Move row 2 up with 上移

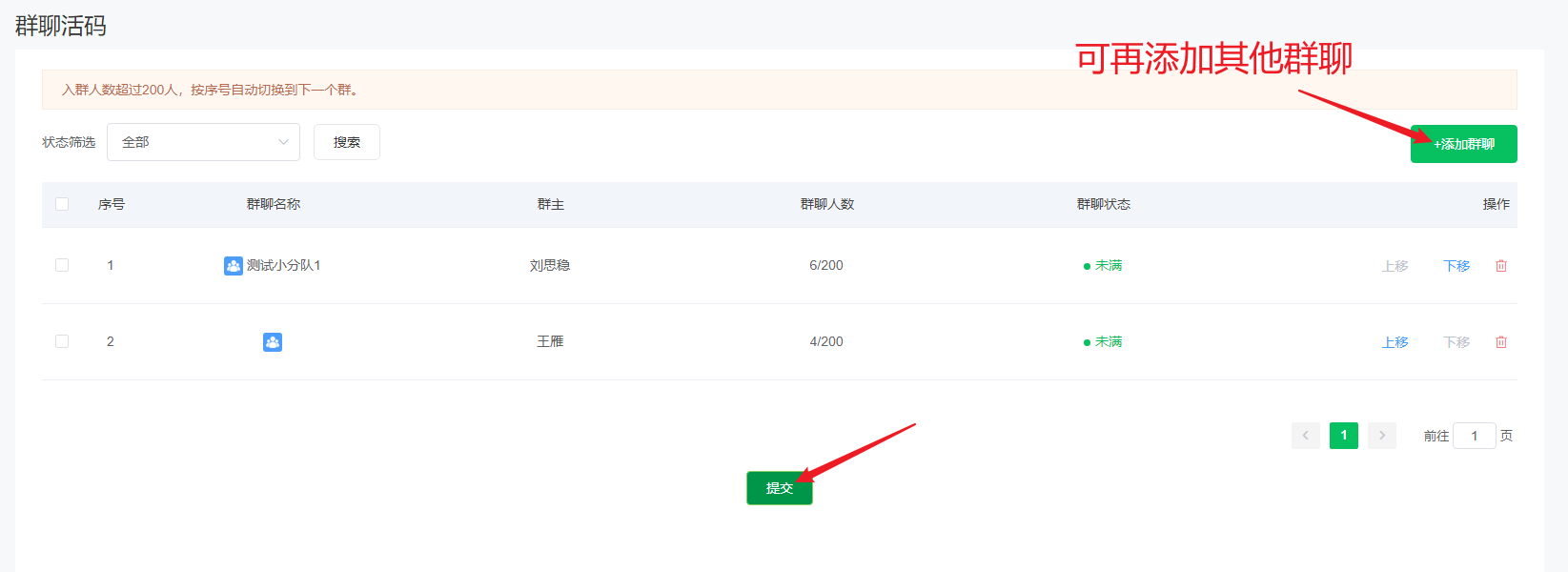pyautogui.click(x=1395, y=342)
